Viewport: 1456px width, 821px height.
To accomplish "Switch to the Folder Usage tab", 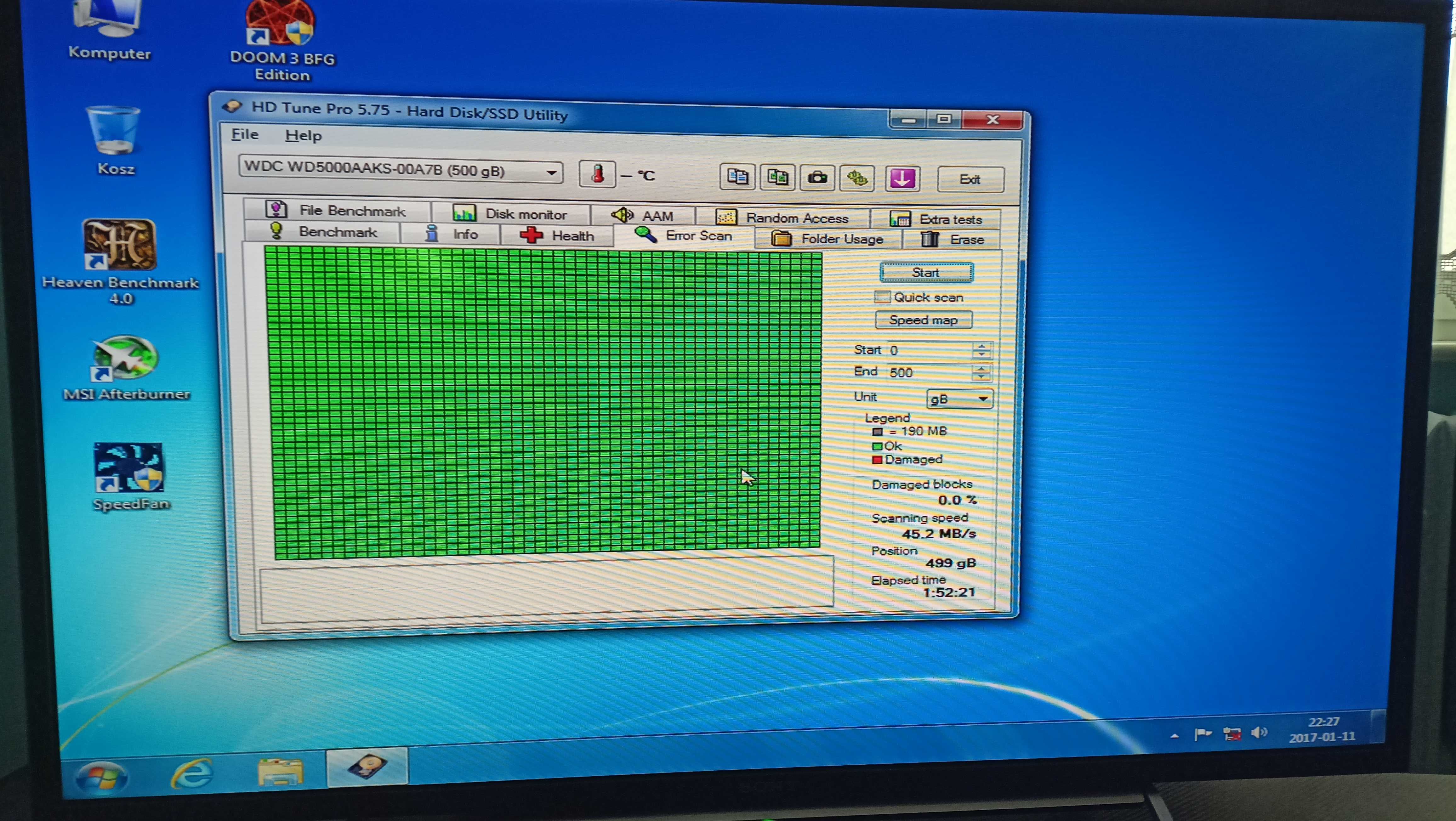I will [829, 239].
